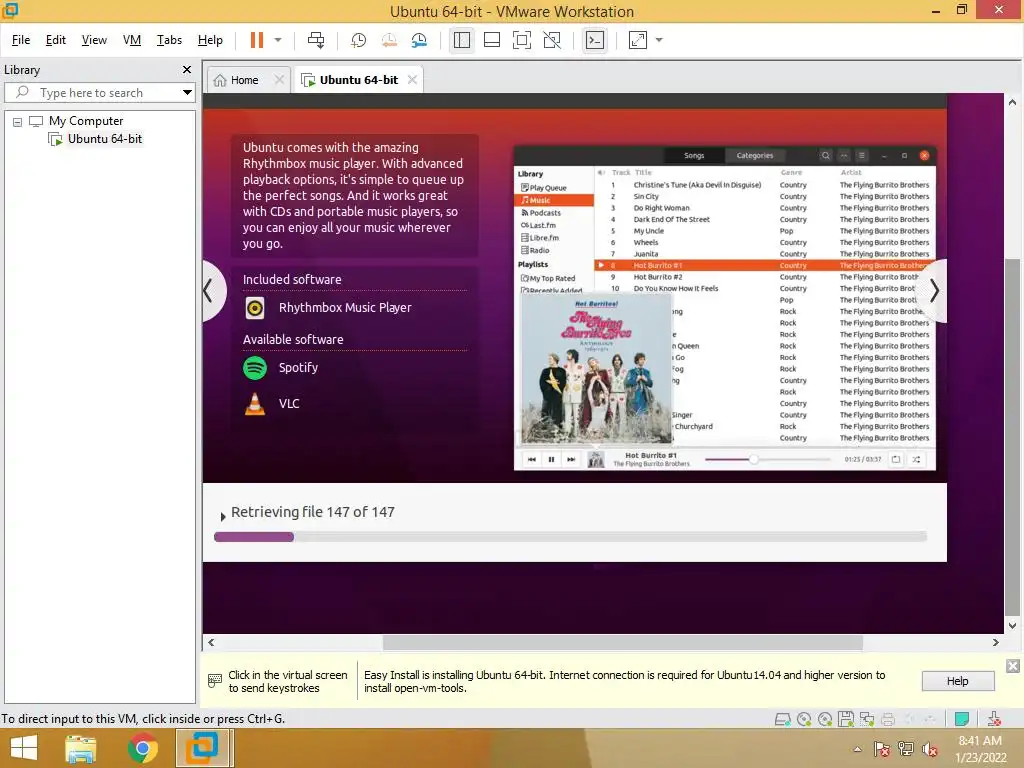This screenshot has width=1024, height=768.
Task: Click the VMware Workstation taskbar icon
Action: pyautogui.click(x=202, y=748)
